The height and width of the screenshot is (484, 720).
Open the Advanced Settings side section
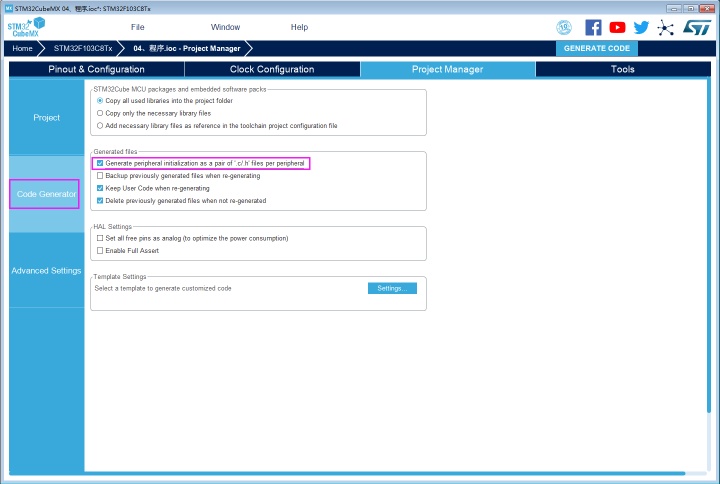[x=46, y=270]
